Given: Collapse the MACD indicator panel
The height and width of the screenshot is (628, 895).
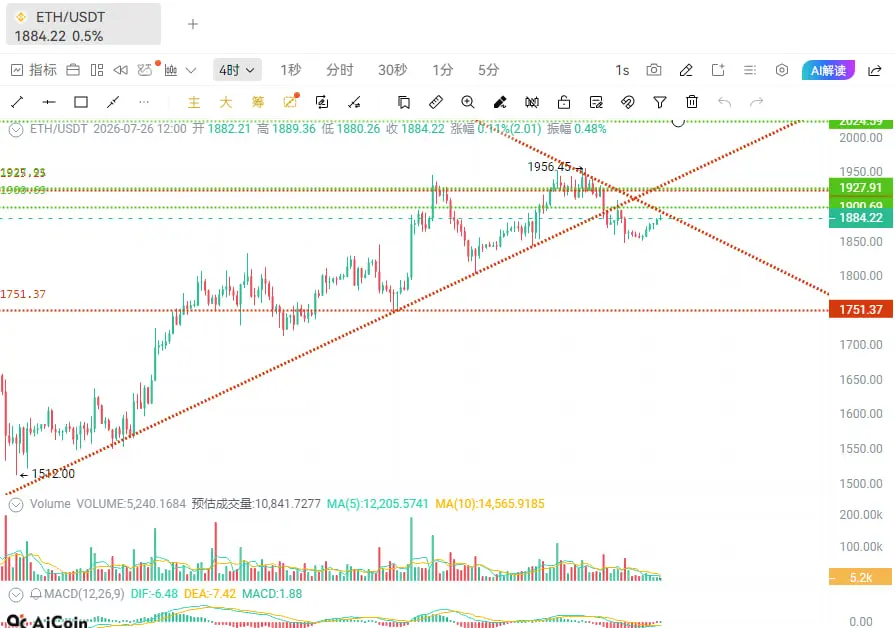Looking at the screenshot, I should [x=16, y=595].
